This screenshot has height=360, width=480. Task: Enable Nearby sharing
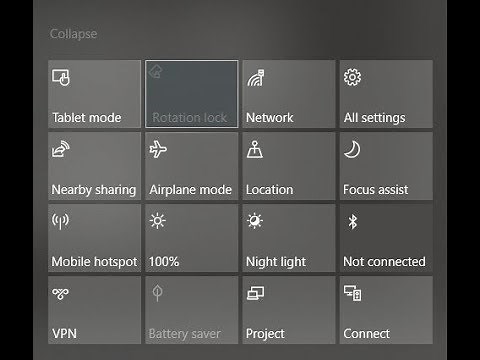[x=94, y=166]
